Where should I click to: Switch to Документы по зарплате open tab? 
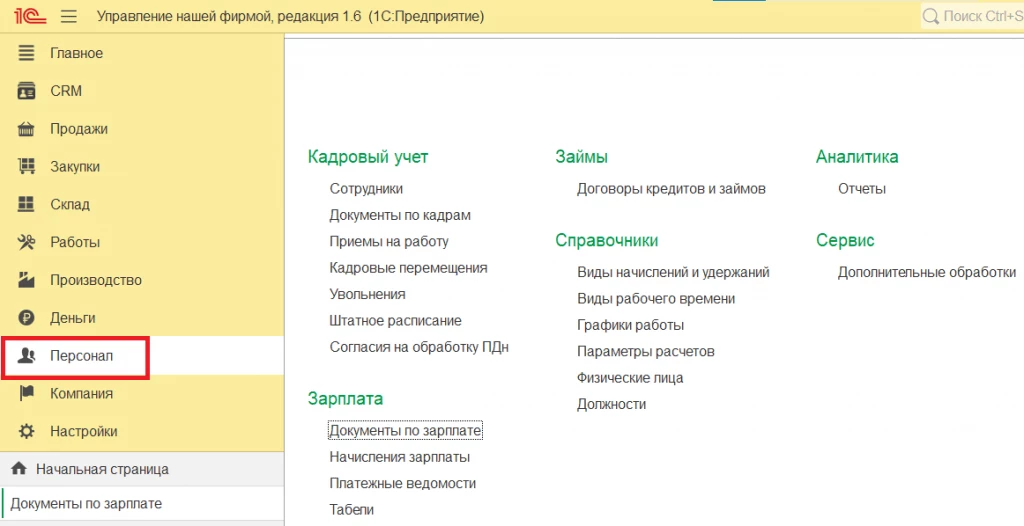click(x=142, y=504)
